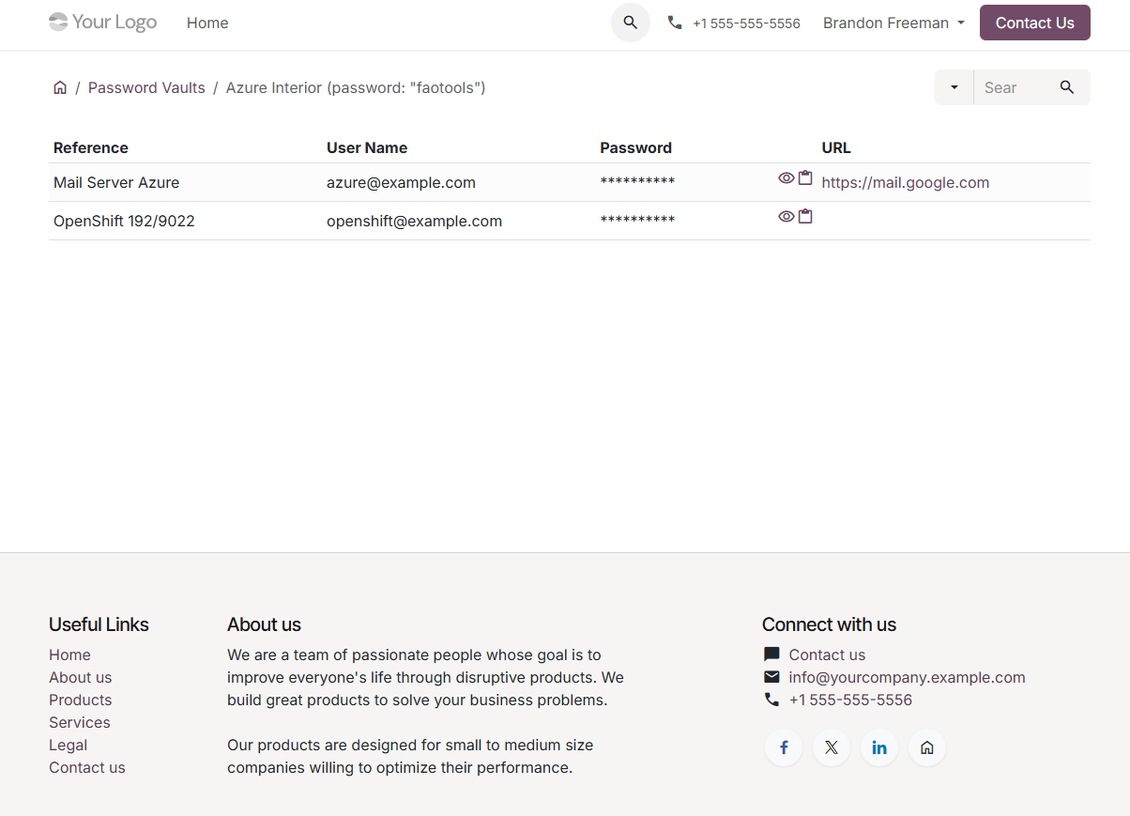The height and width of the screenshot is (816, 1130).
Task: Click Contact us under Connect with us
Action: tap(827, 655)
